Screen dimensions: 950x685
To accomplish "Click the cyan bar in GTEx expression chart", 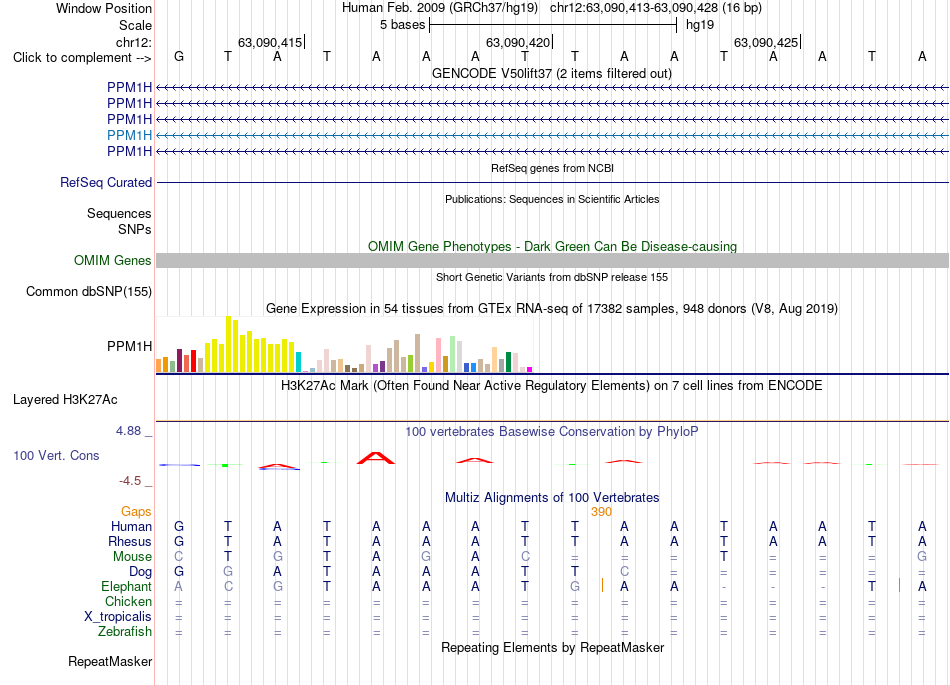I will (298, 362).
